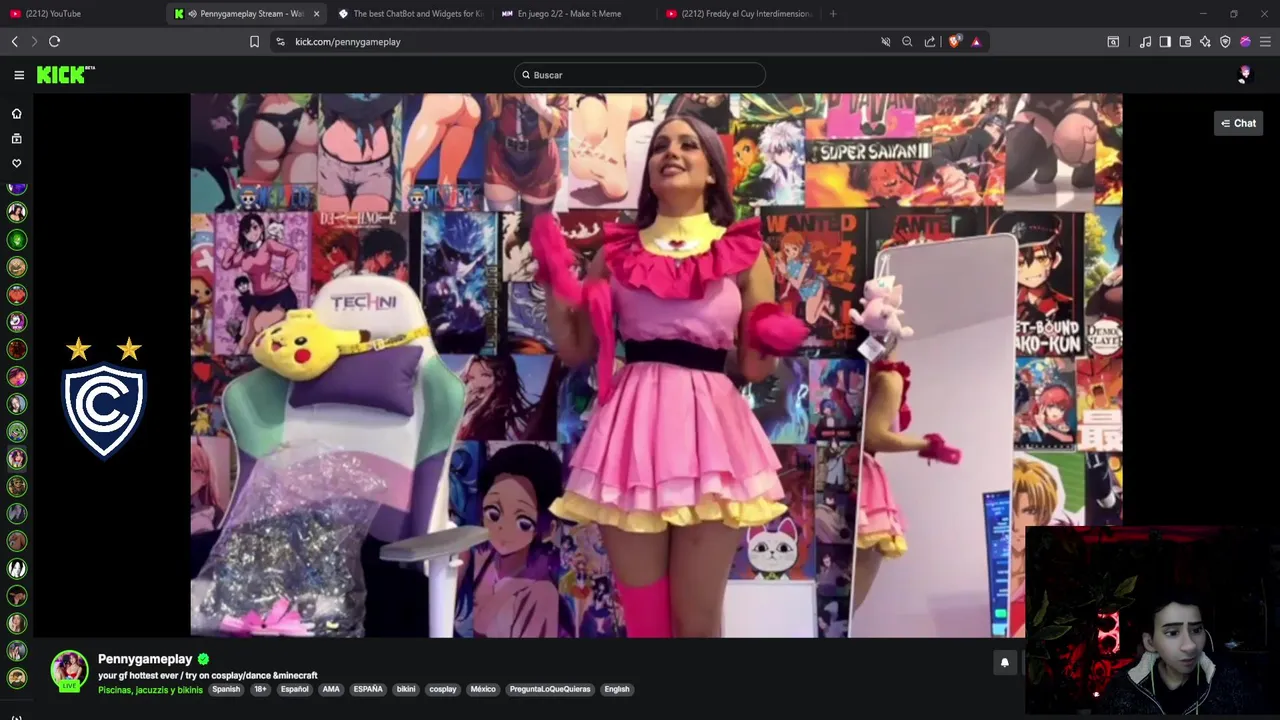Open Brave Rewards triangle icon
This screenshot has width=1280, height=720.
[976, 41]
